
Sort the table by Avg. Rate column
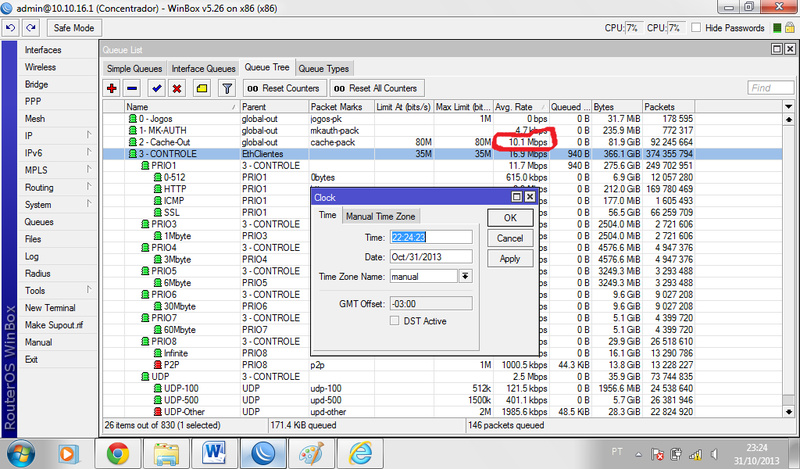(x=520, y=107)
